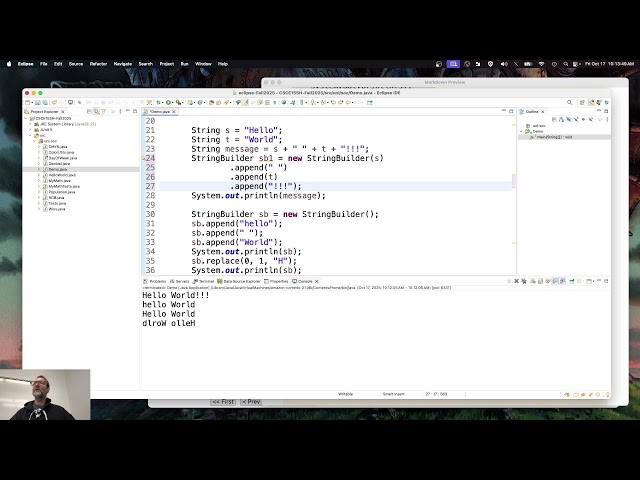Click the Open Perspective icon
Screen dimensions: 640x480
[x=582, y=102]
